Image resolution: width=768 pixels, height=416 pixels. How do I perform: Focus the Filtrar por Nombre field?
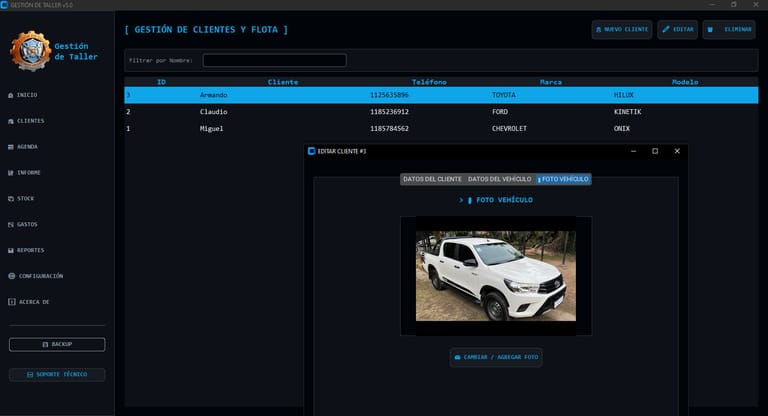[274, 60]
